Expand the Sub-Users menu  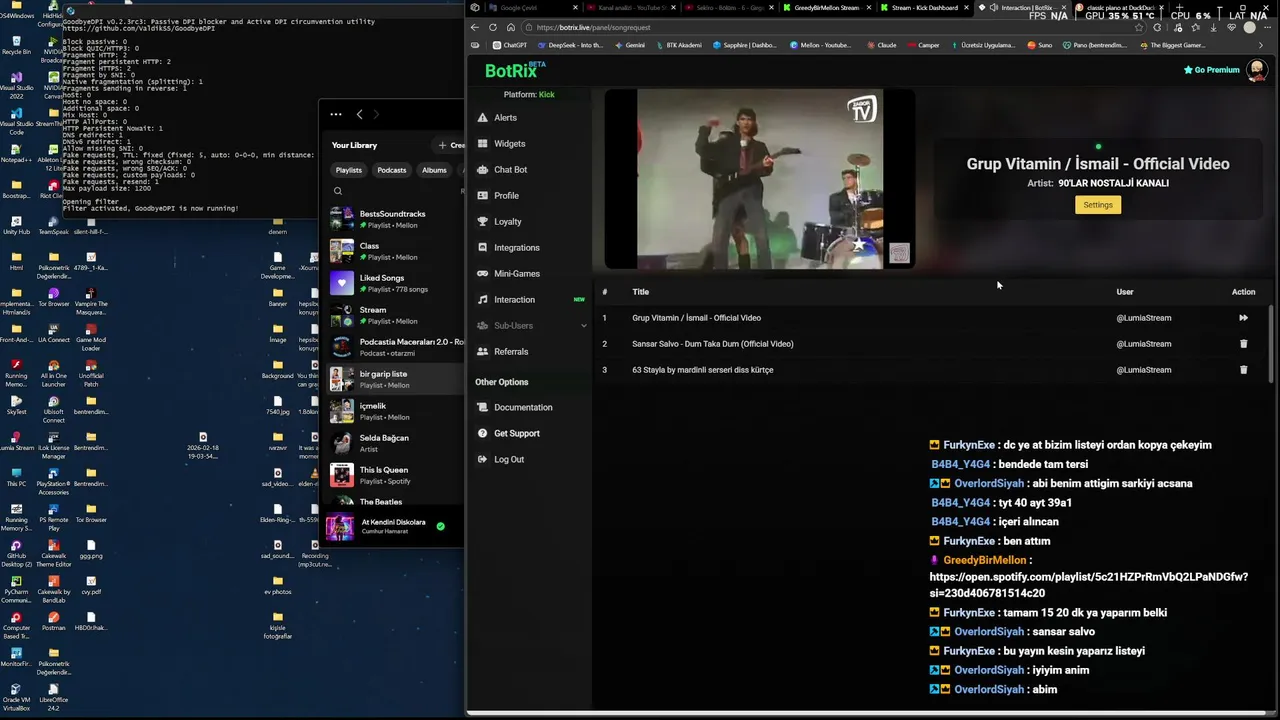pyautogui.click(x=532, y=326)
